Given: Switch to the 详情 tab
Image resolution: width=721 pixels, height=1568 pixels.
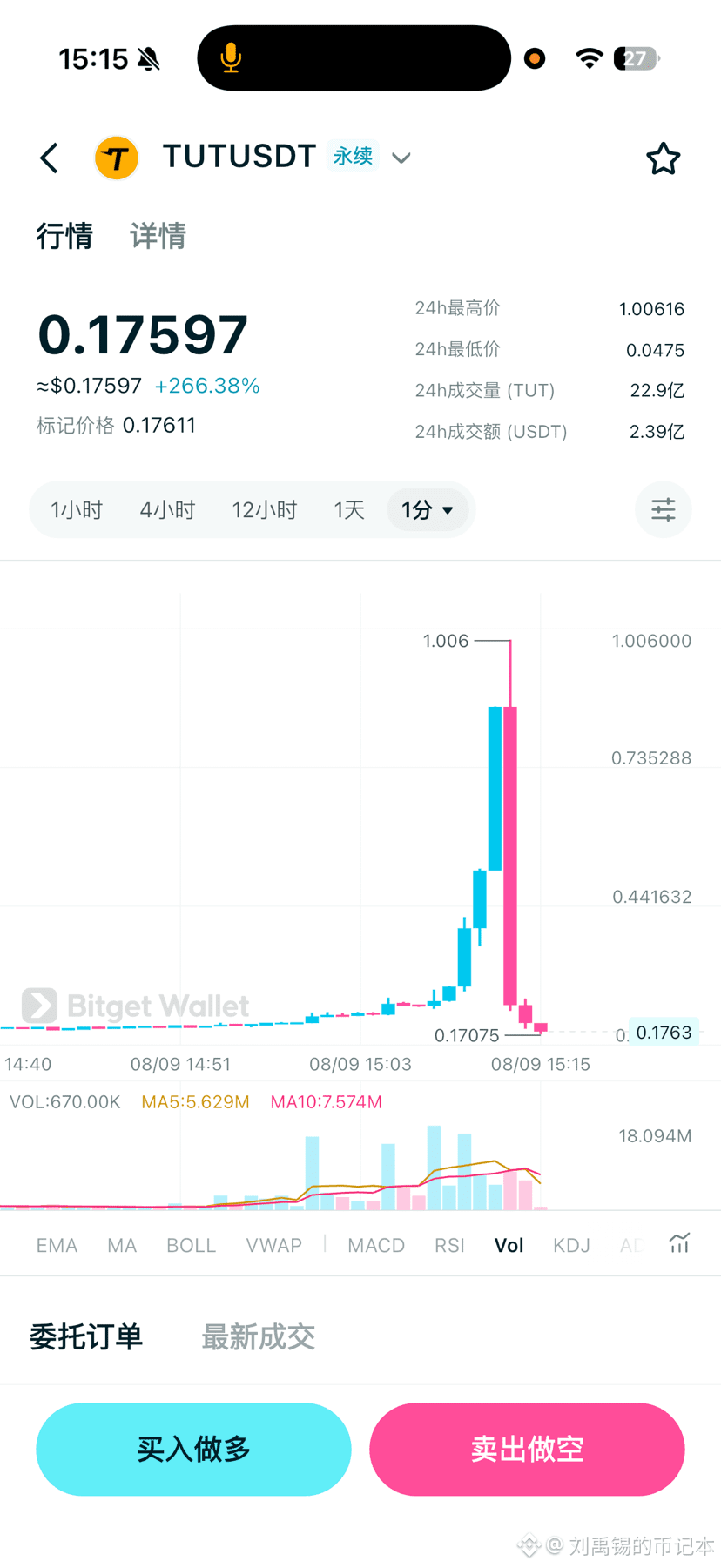Looking at the screenshot, I should click(158, 236).
